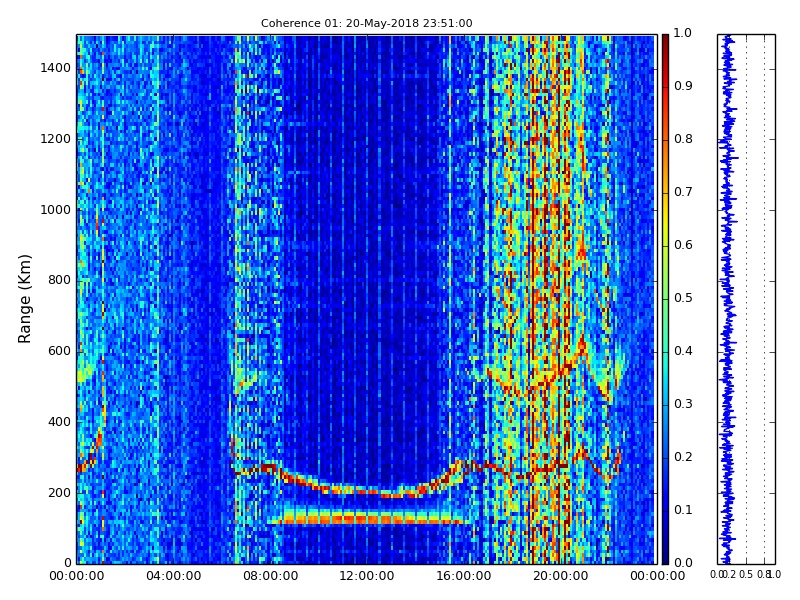The height and width of the screenshot is (600, 800).
Task: Click the 0.8 colorbar tick label
Action: click(683, 139)
